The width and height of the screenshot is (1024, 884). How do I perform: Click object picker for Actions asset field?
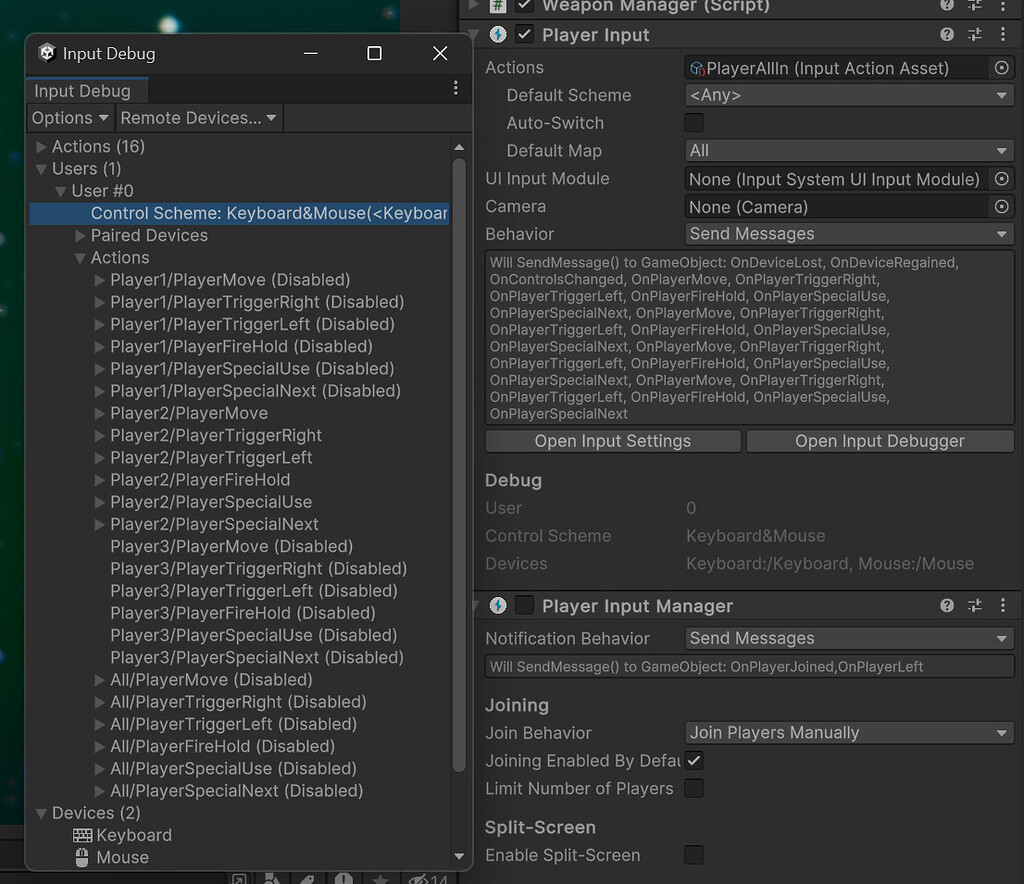coord(1001,68)
